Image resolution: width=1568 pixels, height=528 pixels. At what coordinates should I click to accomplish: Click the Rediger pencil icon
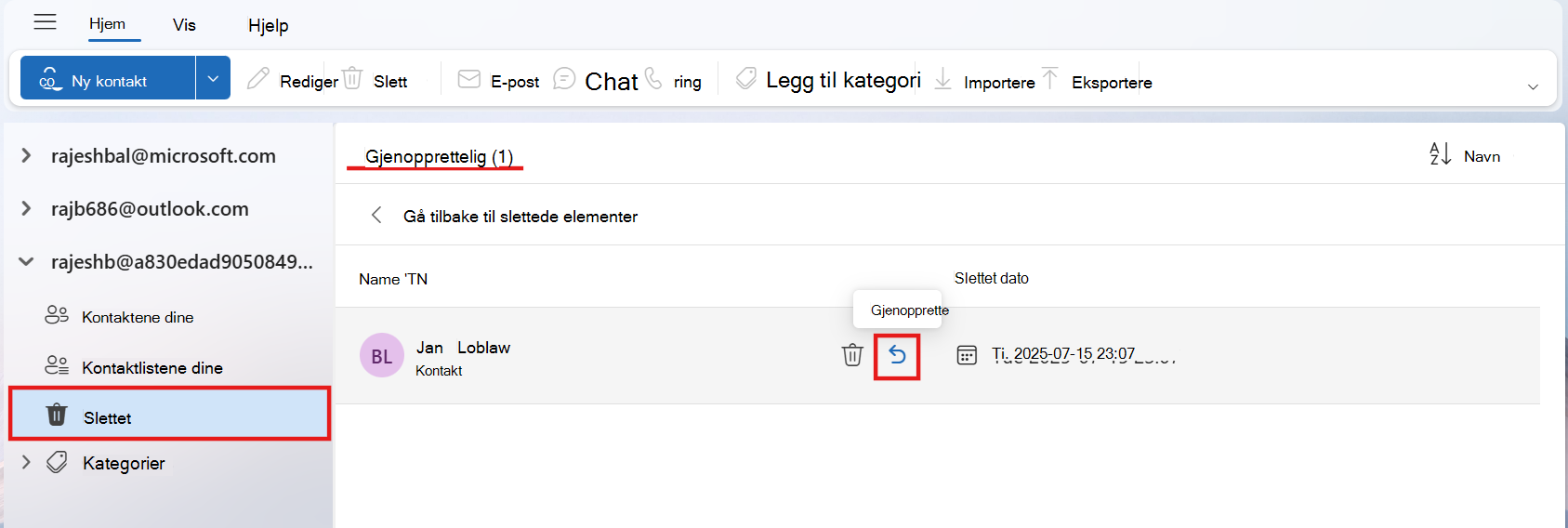258,79
